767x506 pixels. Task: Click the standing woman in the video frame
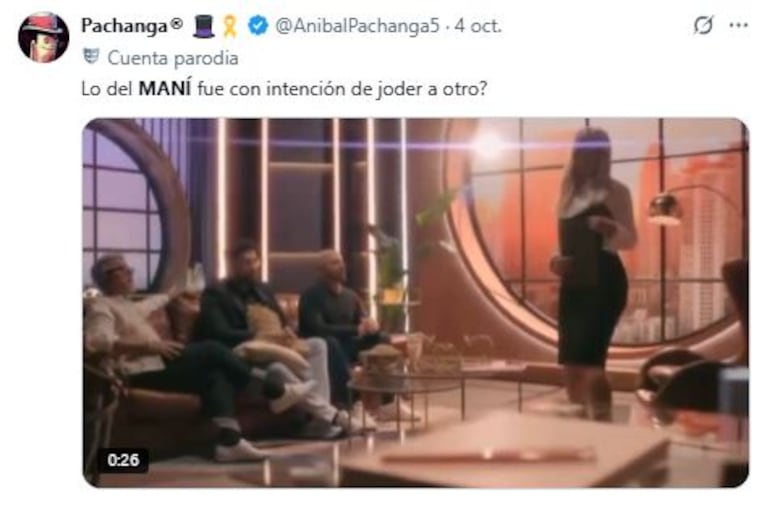[x=593, y=272]
